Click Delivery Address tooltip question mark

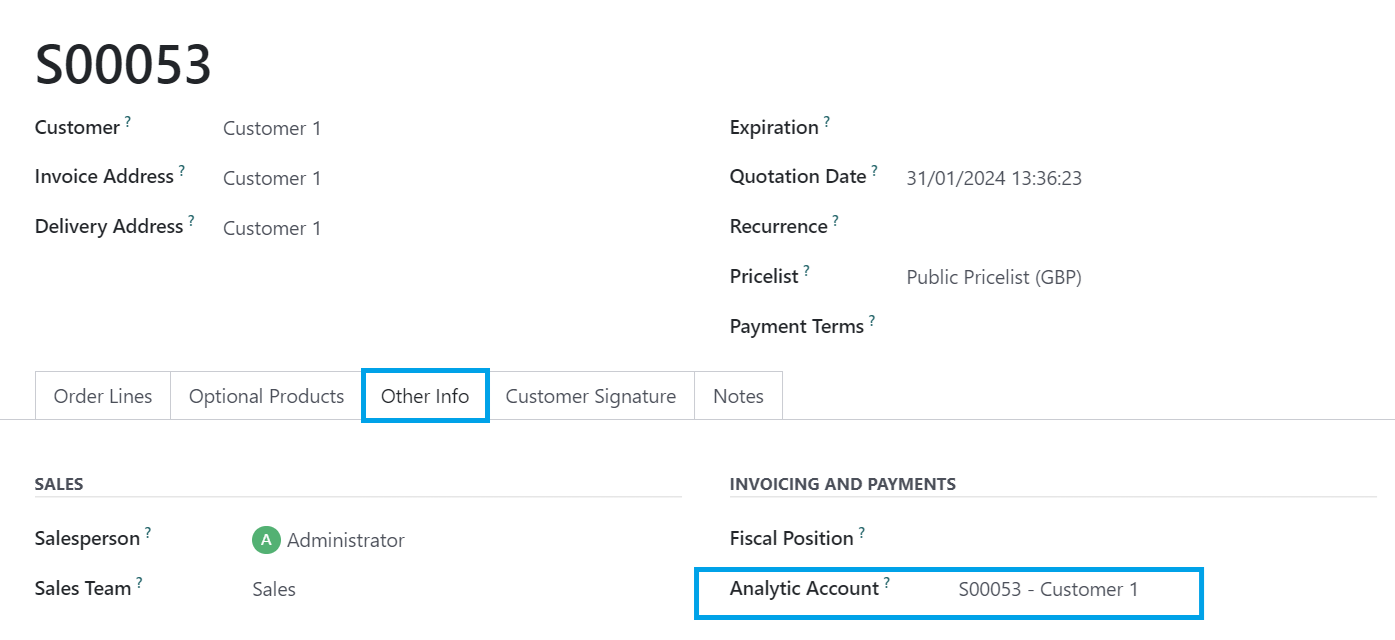[x=191, y=220]
